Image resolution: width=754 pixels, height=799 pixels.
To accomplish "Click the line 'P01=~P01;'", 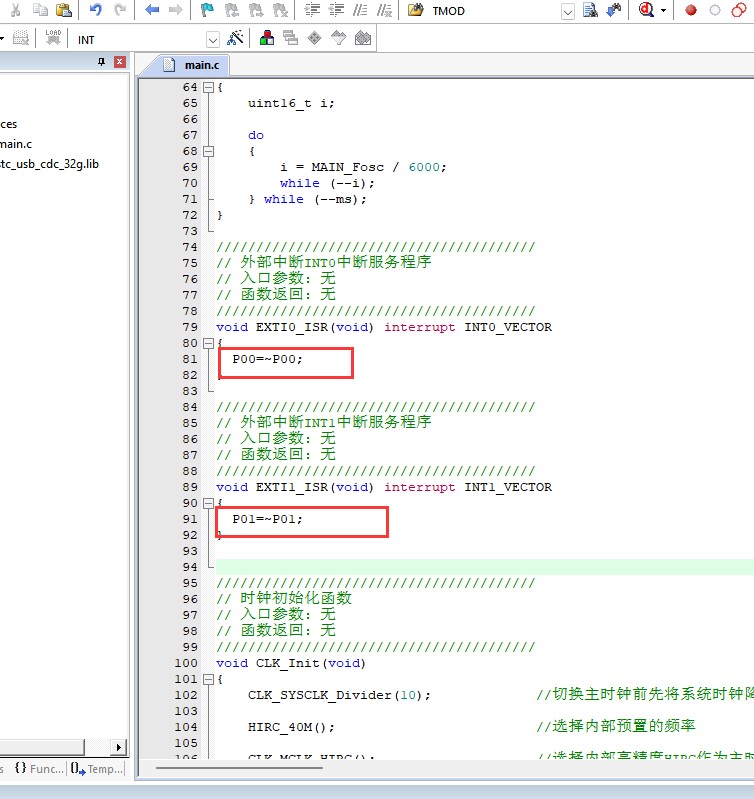I will pyautogui.click(x=267, y=519).
